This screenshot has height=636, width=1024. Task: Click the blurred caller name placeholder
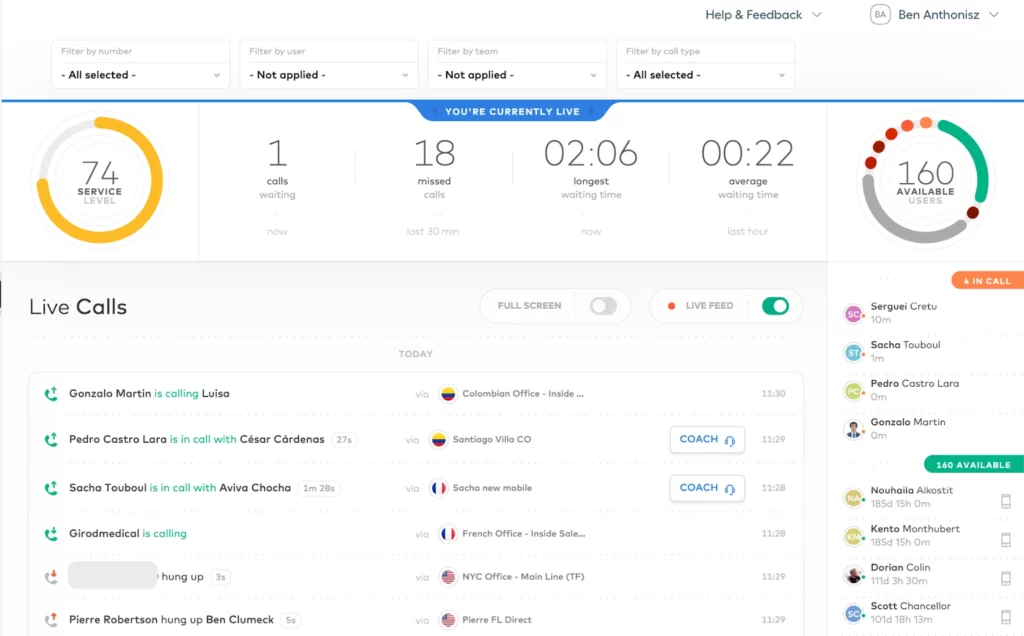(113, 575)
